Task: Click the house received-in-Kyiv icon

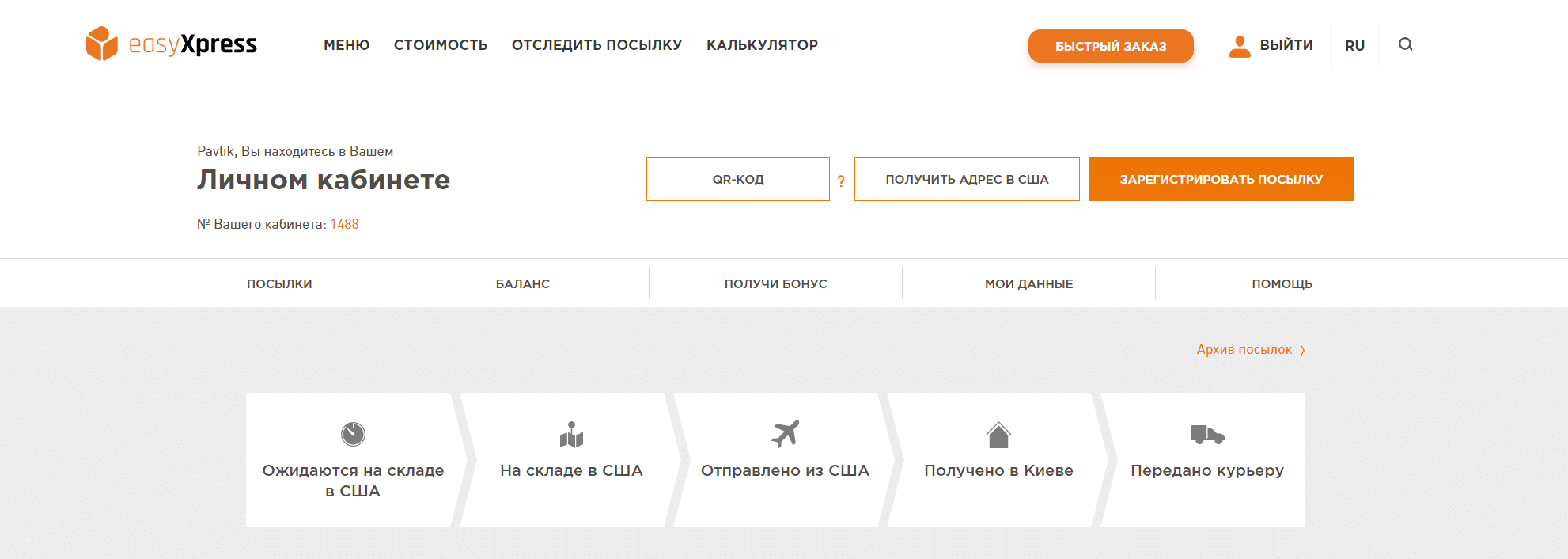Action: 998,435
